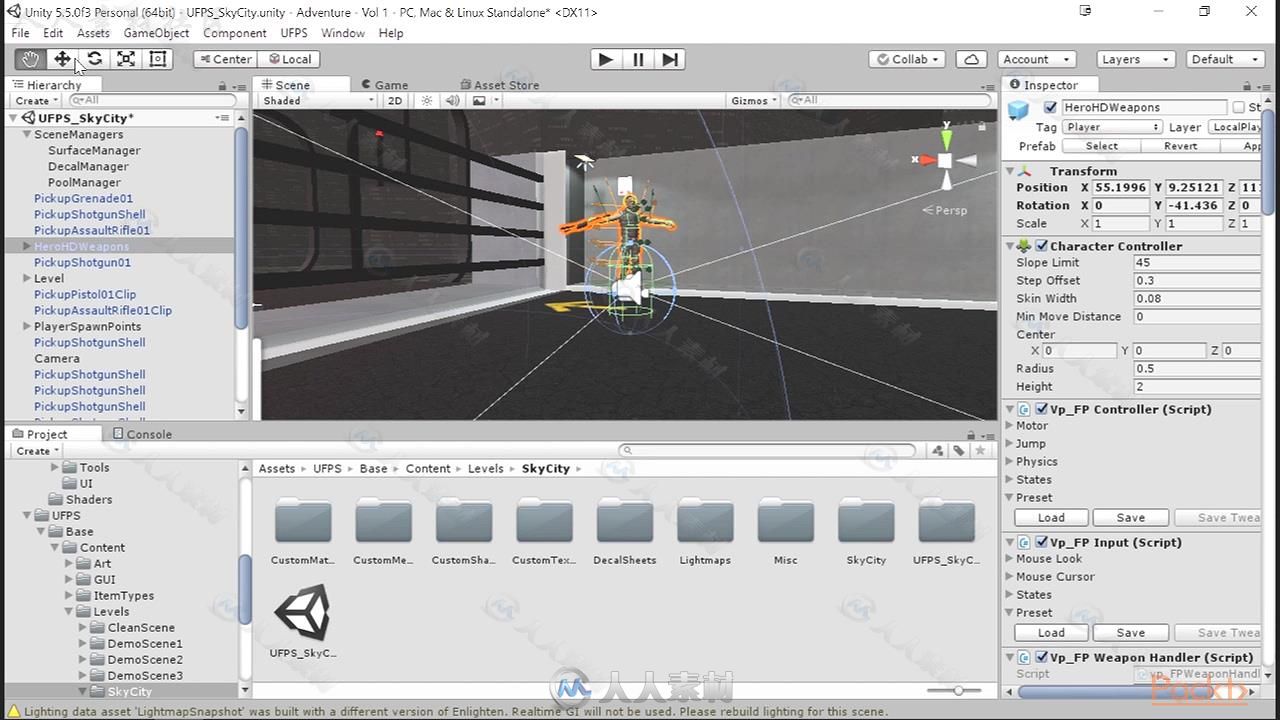Adjust the asset thumbnail size slider
1280x720 pixels.
959,690
